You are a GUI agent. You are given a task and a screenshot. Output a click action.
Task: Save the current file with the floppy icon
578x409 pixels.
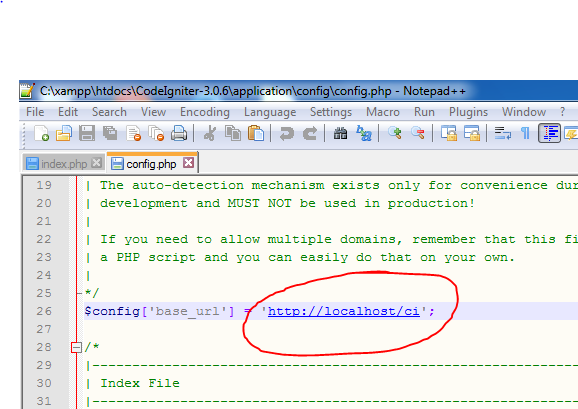pos(87,133)
